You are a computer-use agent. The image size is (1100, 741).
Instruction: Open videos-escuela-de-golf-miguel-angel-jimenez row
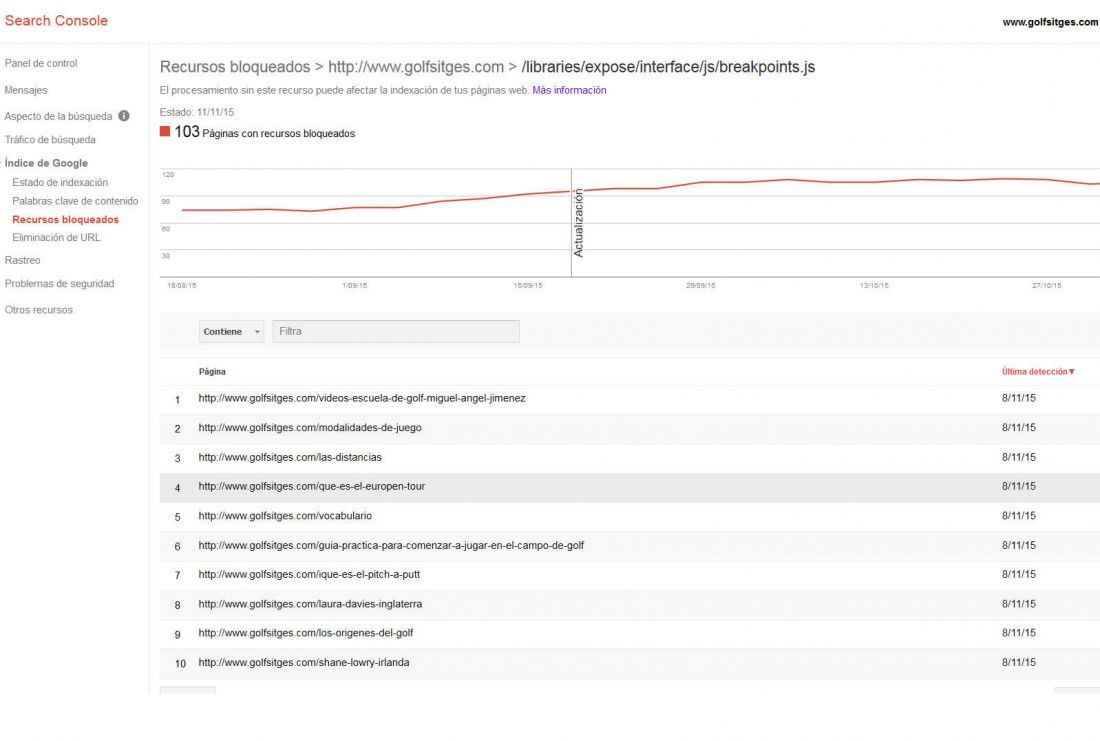tap(629, 399)
